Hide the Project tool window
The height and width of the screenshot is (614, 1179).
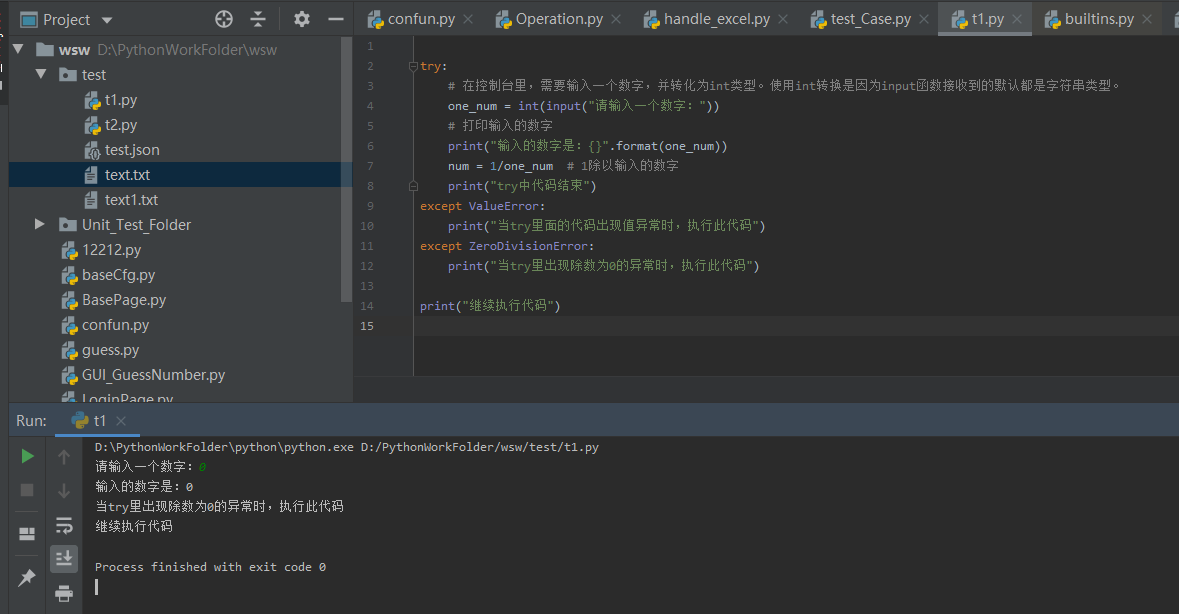(336, 20)
